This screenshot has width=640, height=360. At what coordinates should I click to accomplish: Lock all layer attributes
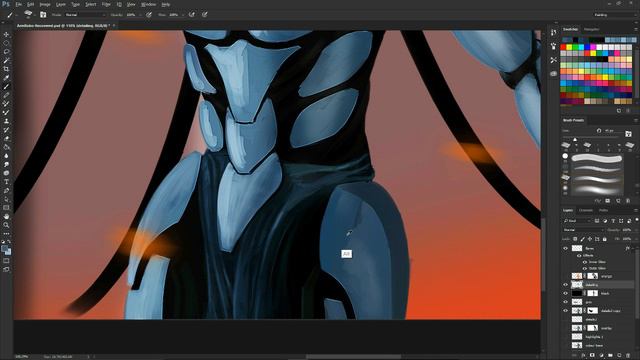[604, 239]
